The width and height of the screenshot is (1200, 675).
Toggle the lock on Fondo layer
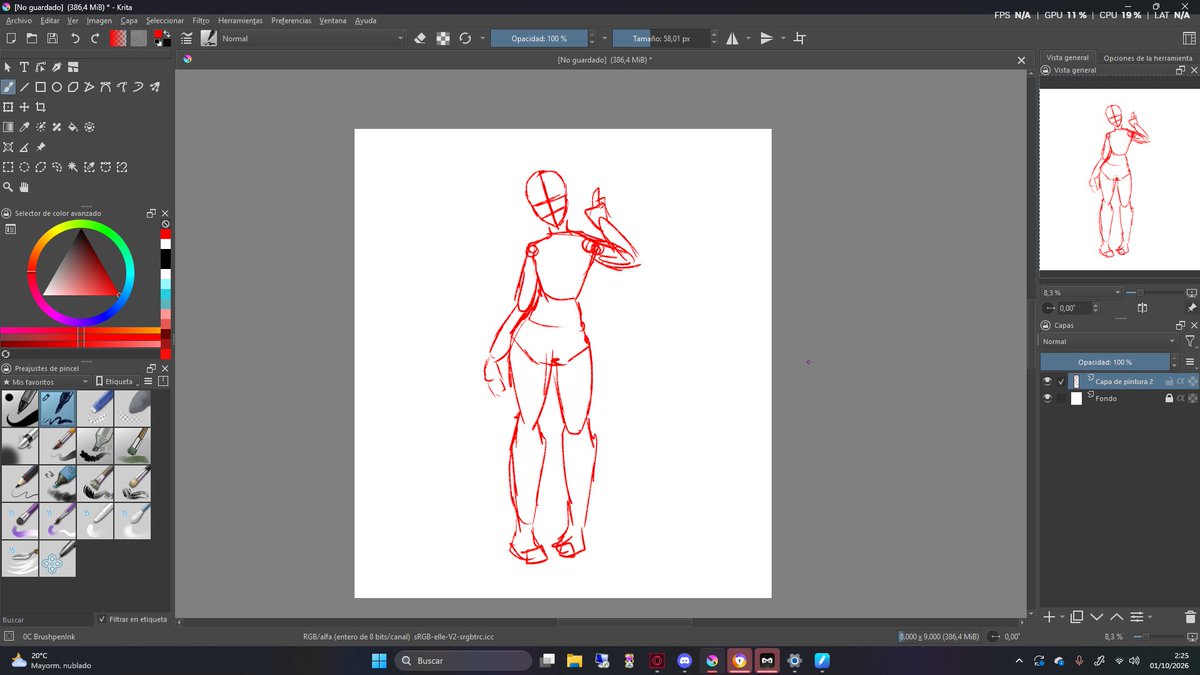1168,398
